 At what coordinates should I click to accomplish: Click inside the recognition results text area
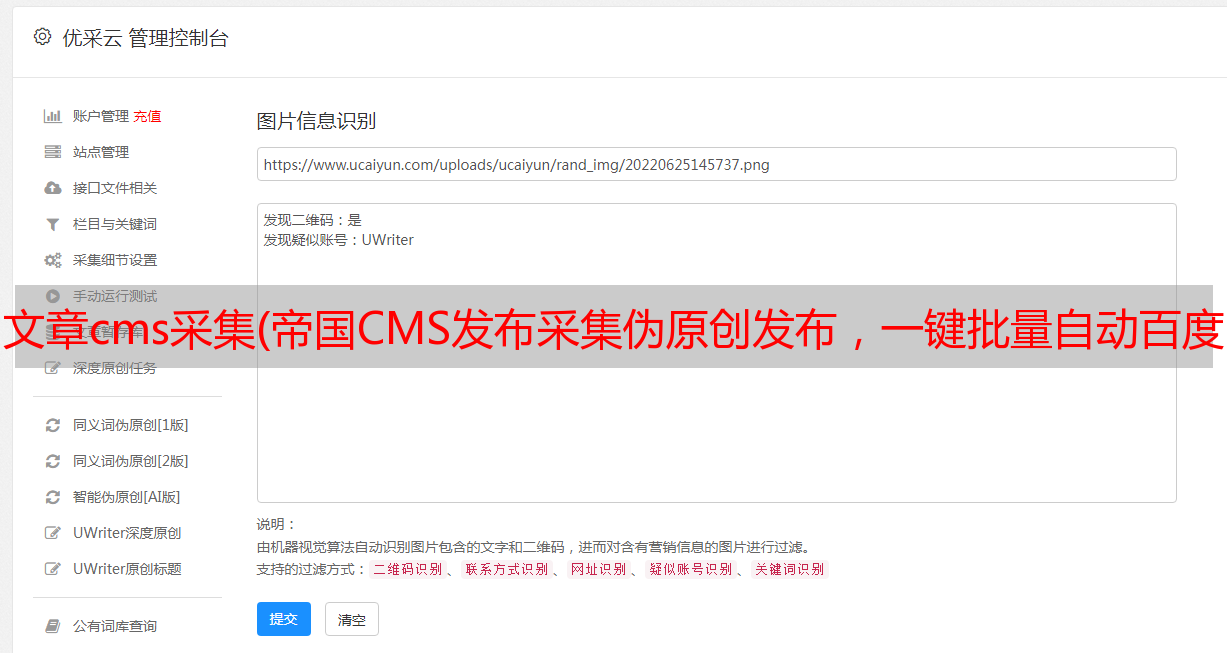click(x=716, y=353)
